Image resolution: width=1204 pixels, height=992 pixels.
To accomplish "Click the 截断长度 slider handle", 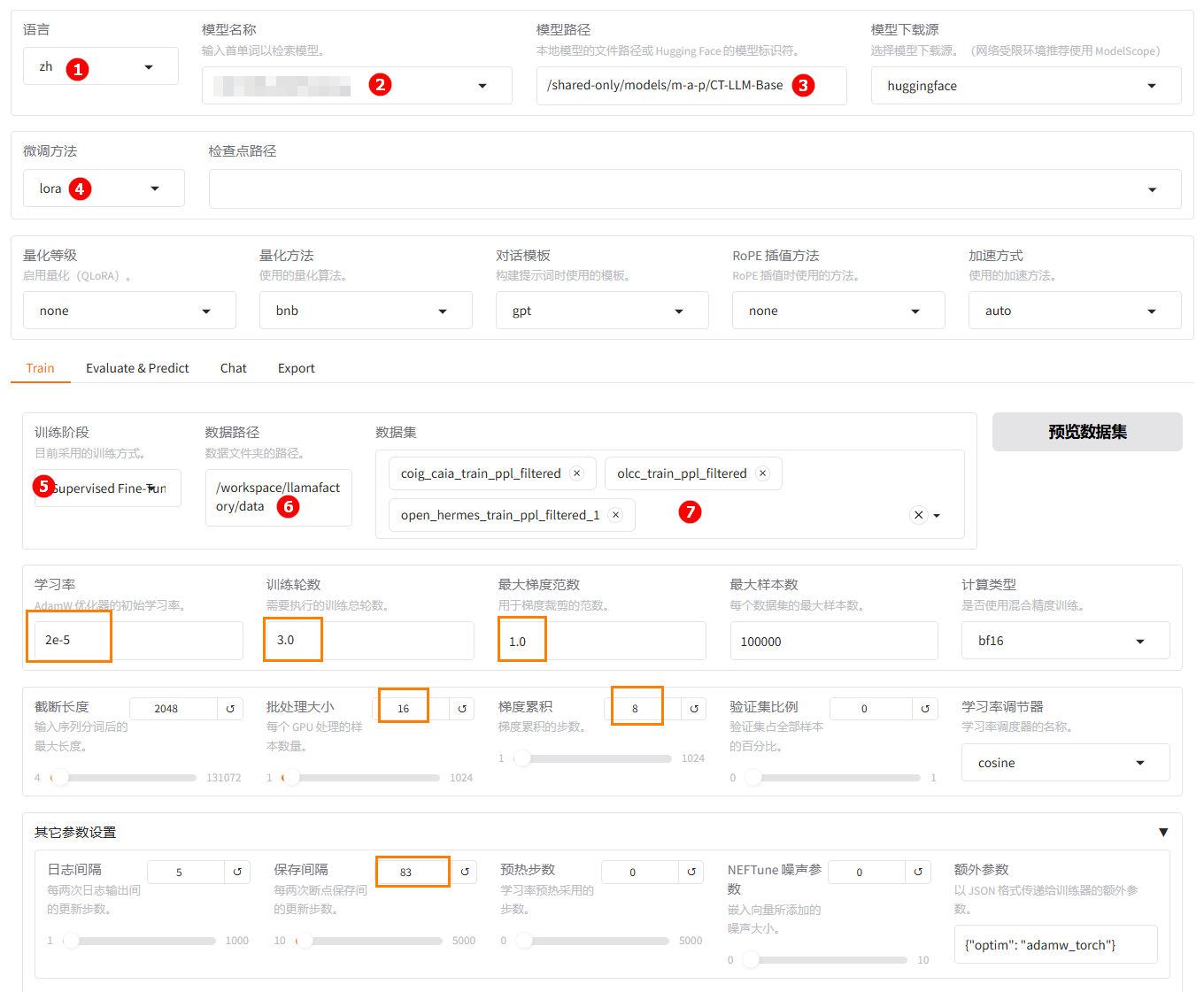I will click(x=60, y=778).
